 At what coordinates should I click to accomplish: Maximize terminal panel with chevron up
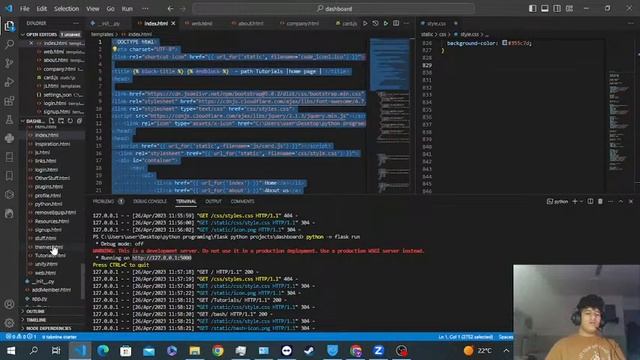(621, 201)
